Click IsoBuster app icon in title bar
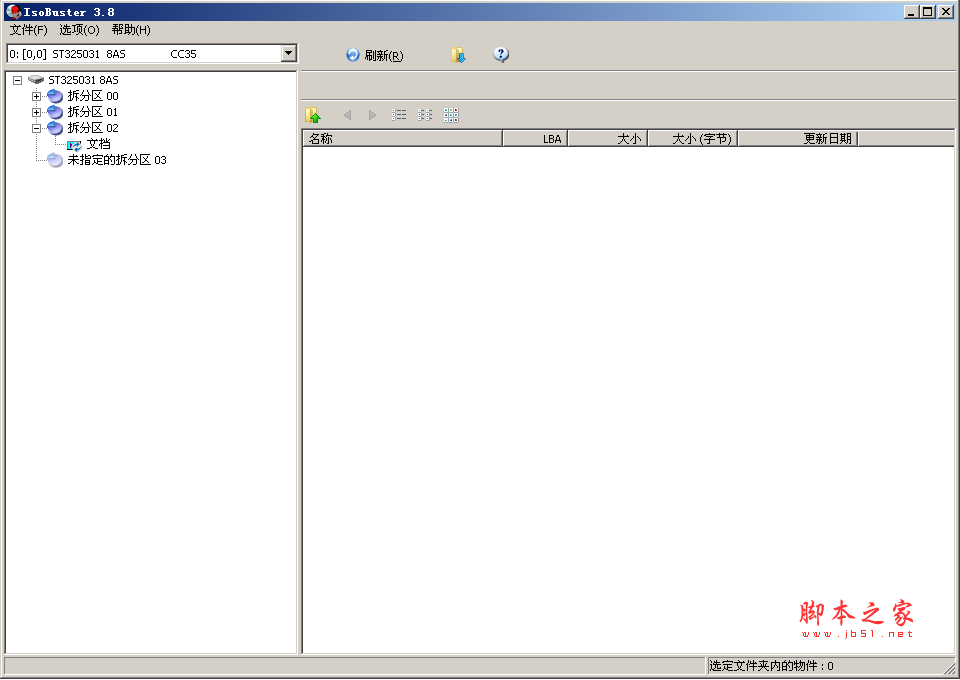 [13, 12]
